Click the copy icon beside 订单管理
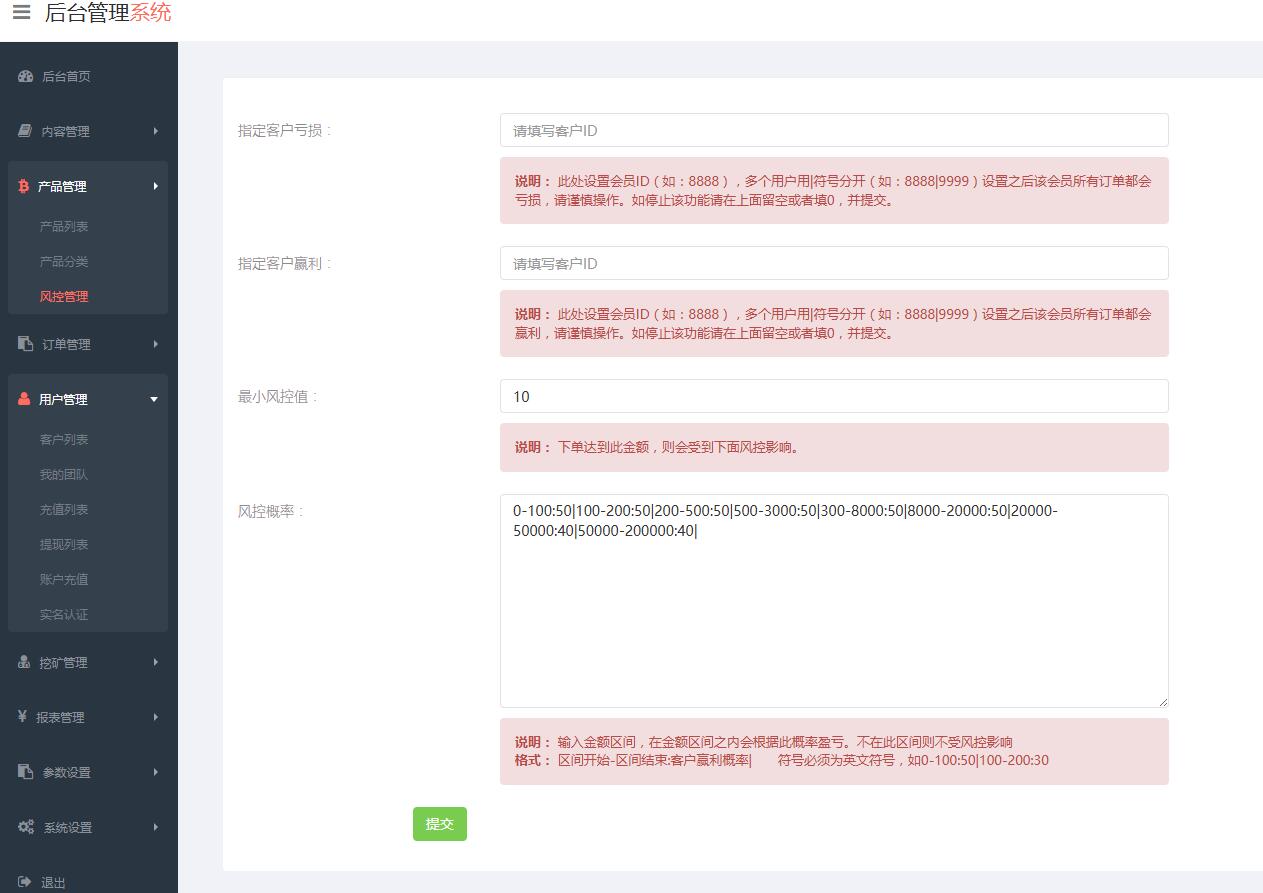The width and height of the screenshot is (1263, 893). click(x=26, y=344)
